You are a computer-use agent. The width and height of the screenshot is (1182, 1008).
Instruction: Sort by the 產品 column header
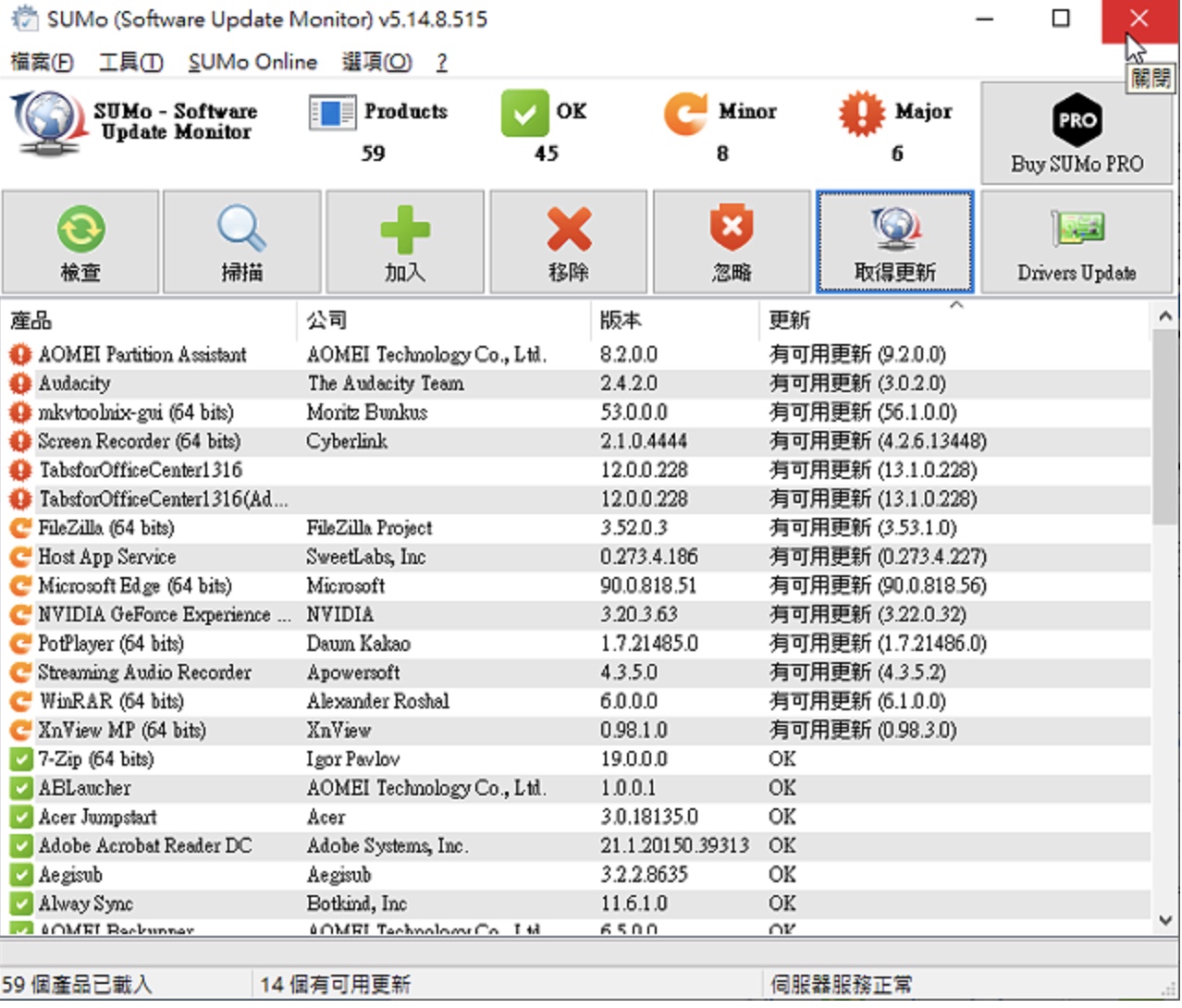pos(149,320)
